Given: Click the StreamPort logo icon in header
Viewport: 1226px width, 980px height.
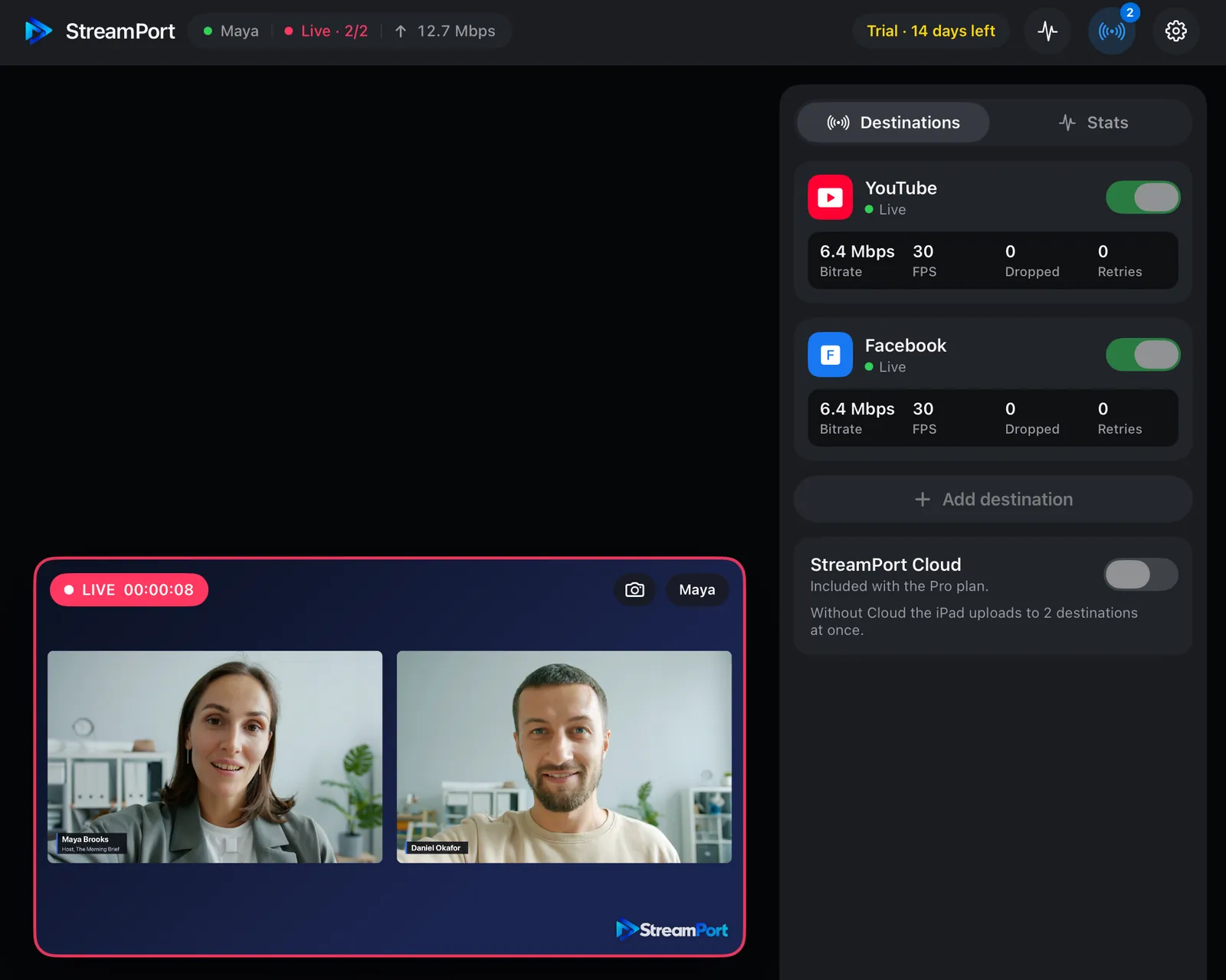Looking at the screenshot, I should coord(38,31).
